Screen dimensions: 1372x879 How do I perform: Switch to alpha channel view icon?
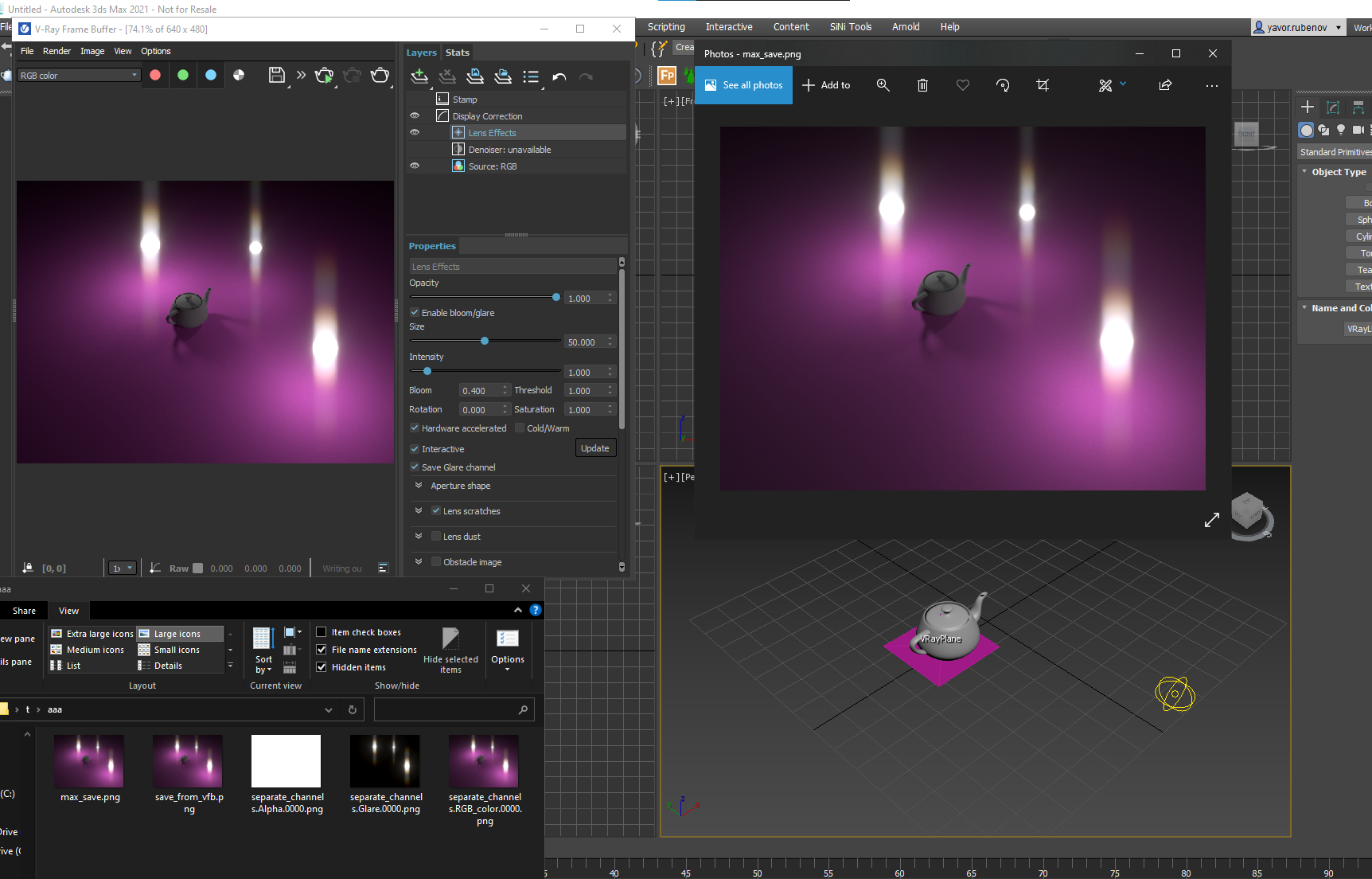[x=239, y=75]
